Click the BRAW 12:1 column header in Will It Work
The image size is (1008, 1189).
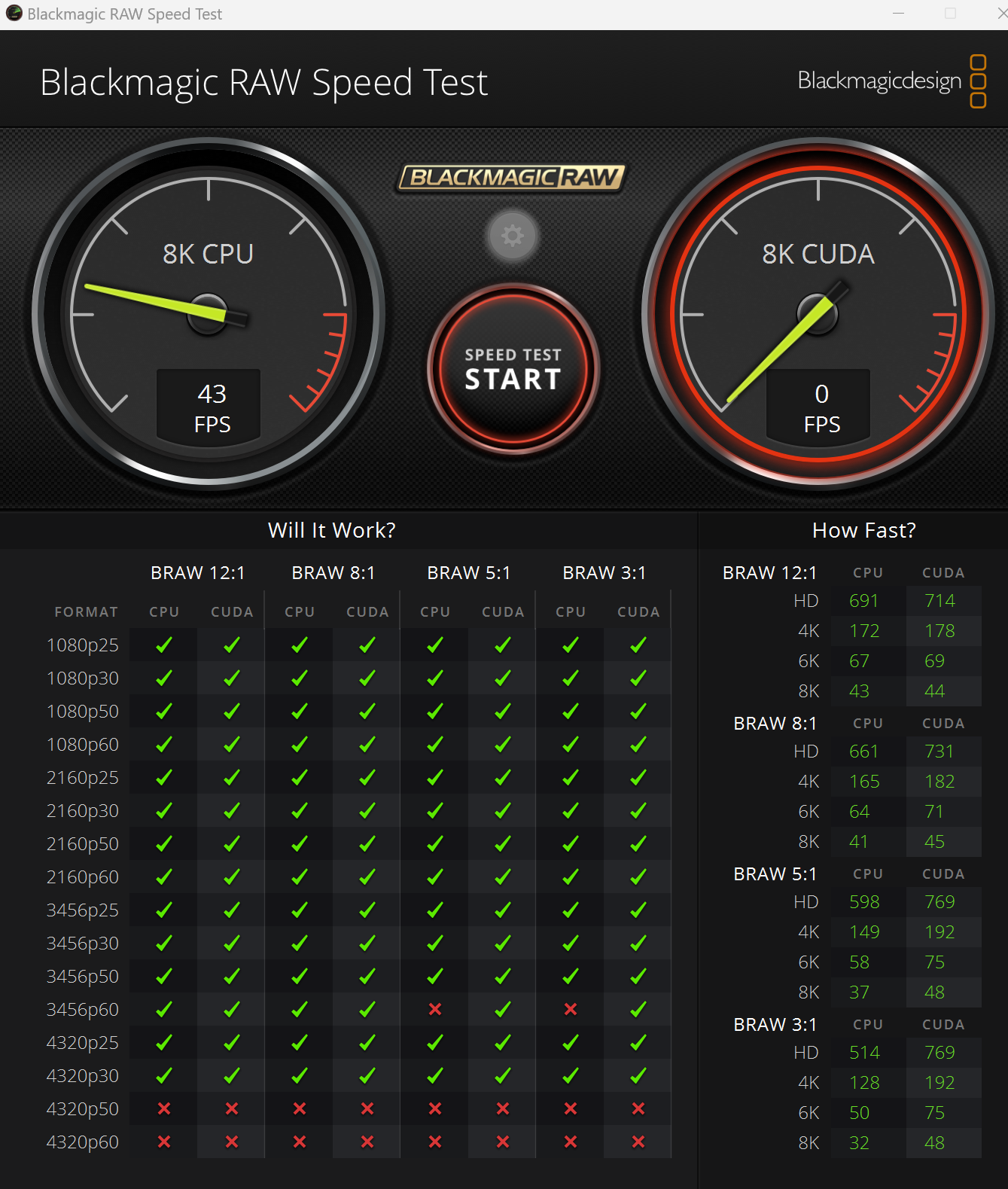(x=198, y=573)
